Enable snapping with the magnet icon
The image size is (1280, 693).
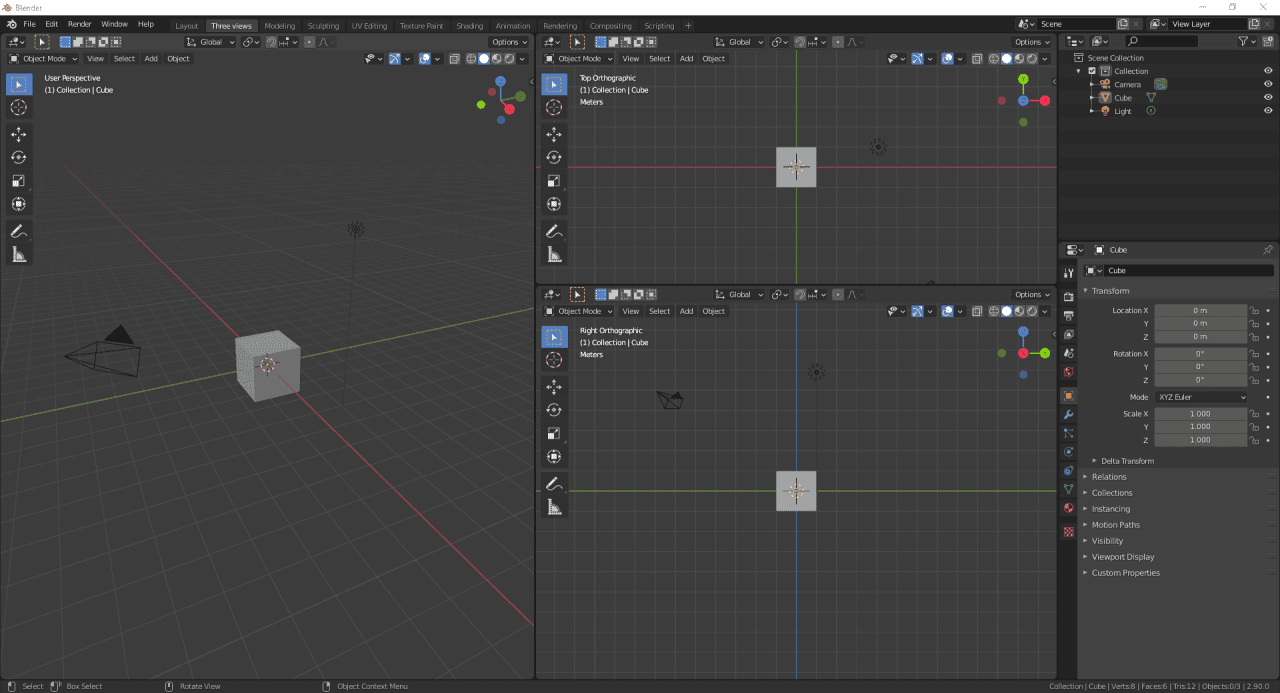coord(270,42)
